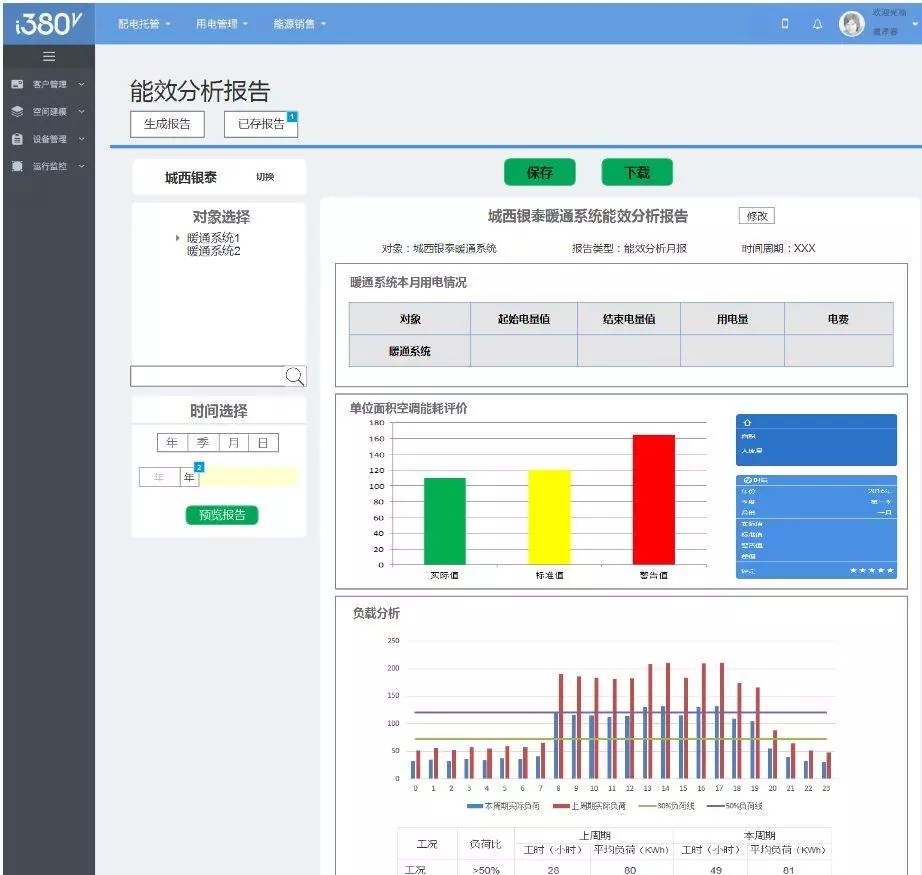922x875 pixels.
Task: Click the notification bell icon
Action: 817,24
